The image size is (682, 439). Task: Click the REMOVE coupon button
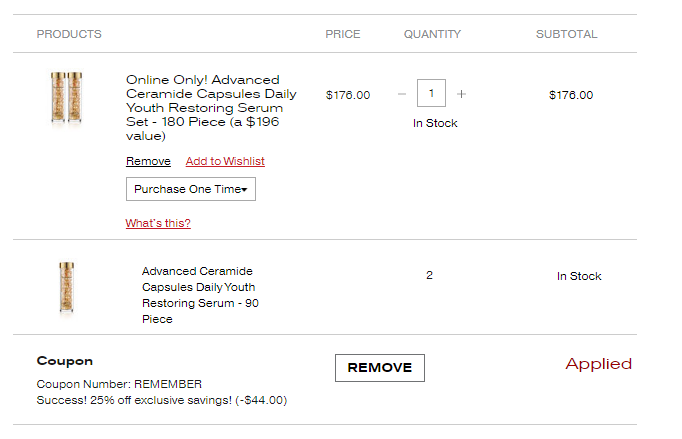tap(380, 368)
